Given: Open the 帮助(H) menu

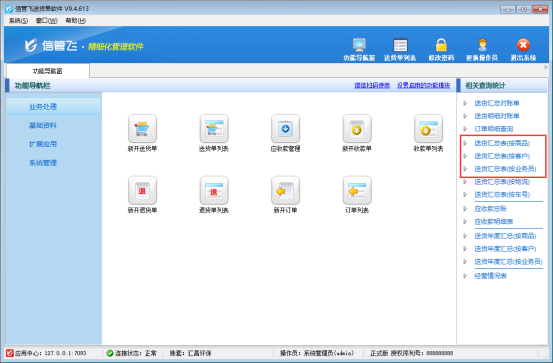Looking at the screenshot, I should tap(75, 20).
